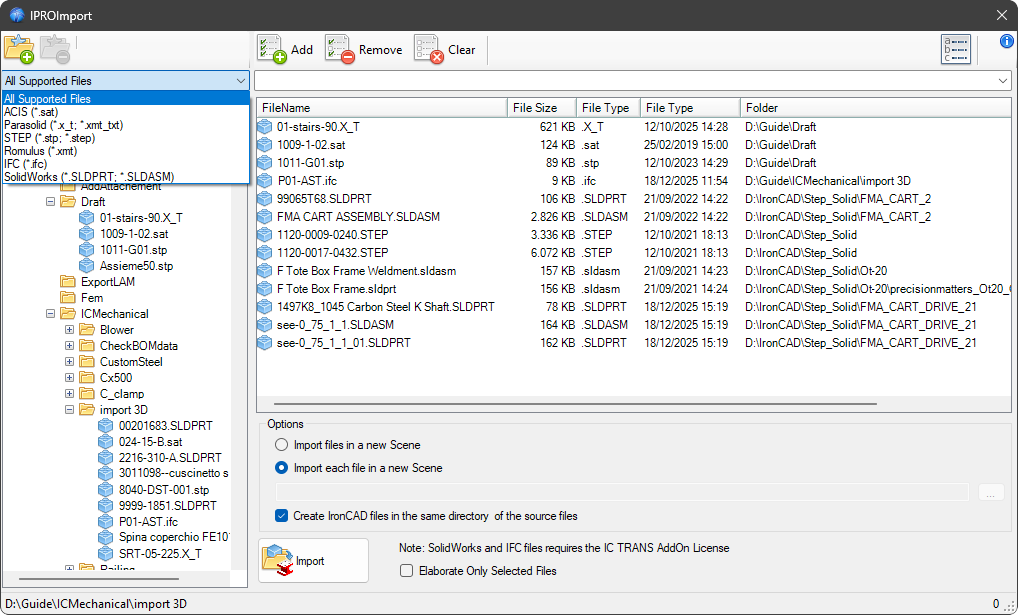This screenshot has height=615, width=1018.
Task: Sort list by File Size column header
Action: point(541,108)
